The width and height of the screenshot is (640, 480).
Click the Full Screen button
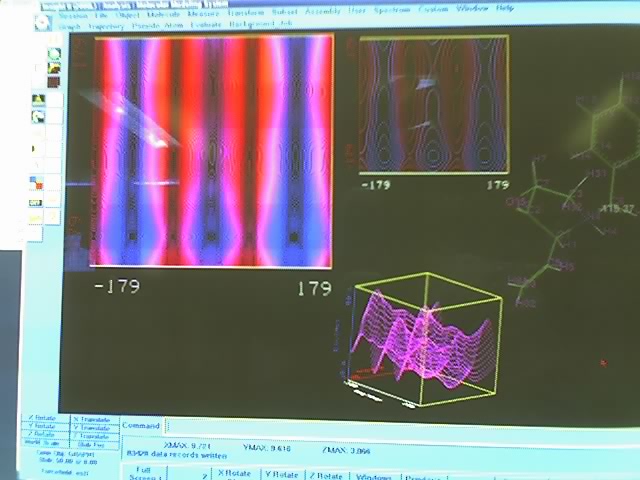point(145,473)
